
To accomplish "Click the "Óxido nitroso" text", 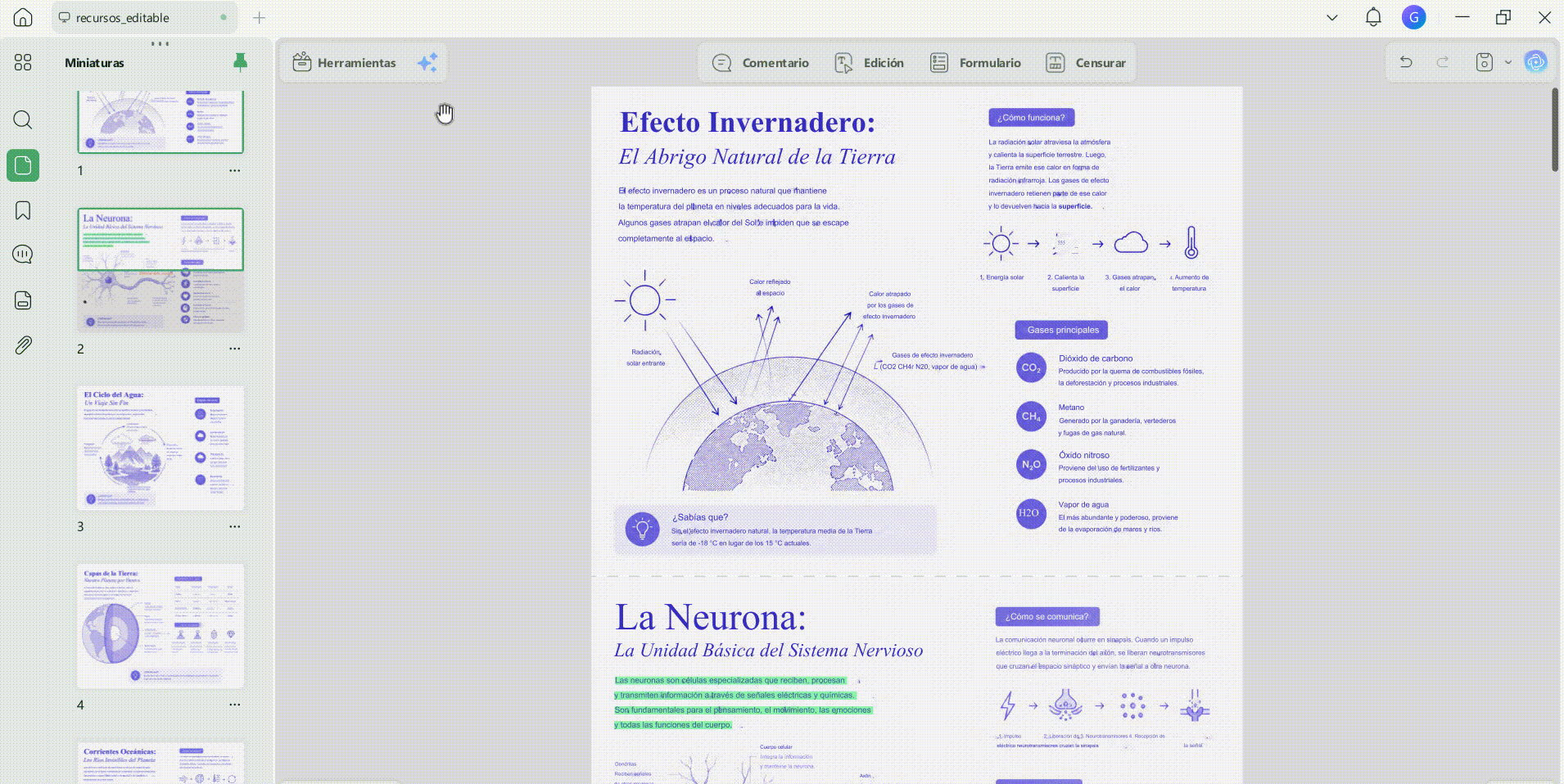I will 1084,455.
